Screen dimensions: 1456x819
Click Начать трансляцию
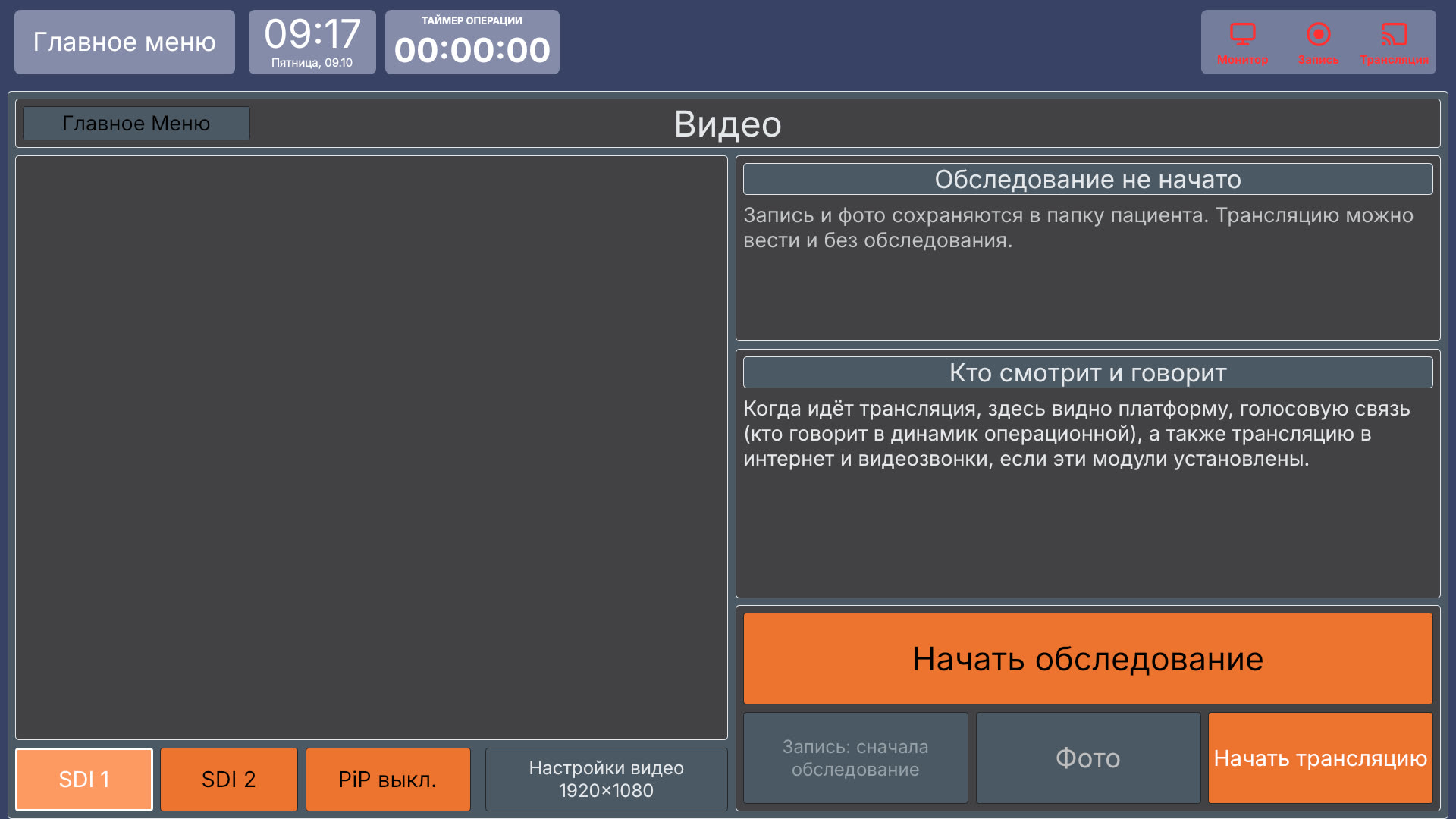pos(1320,758)
